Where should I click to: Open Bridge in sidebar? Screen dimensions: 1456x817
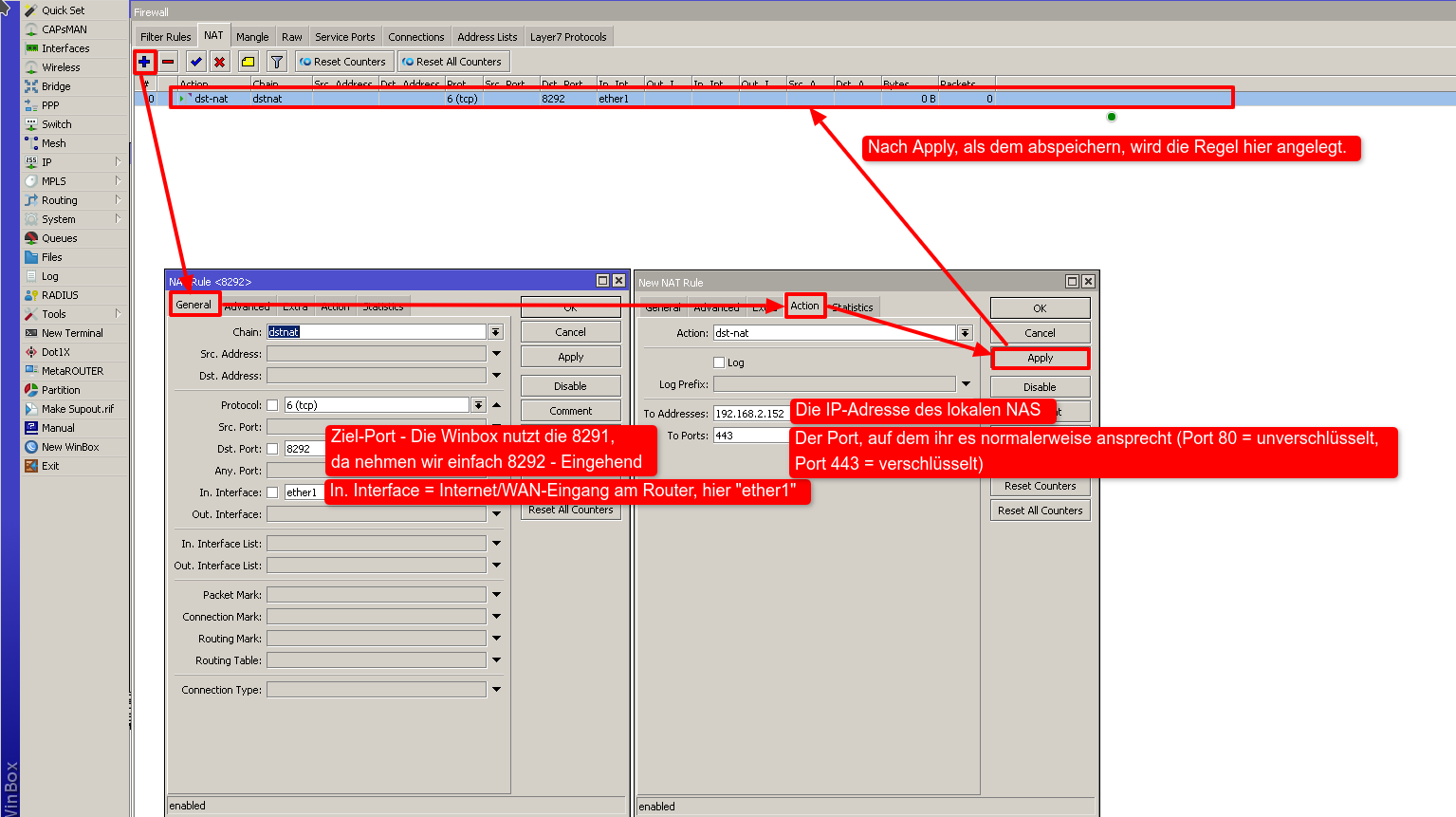[56, 86]
